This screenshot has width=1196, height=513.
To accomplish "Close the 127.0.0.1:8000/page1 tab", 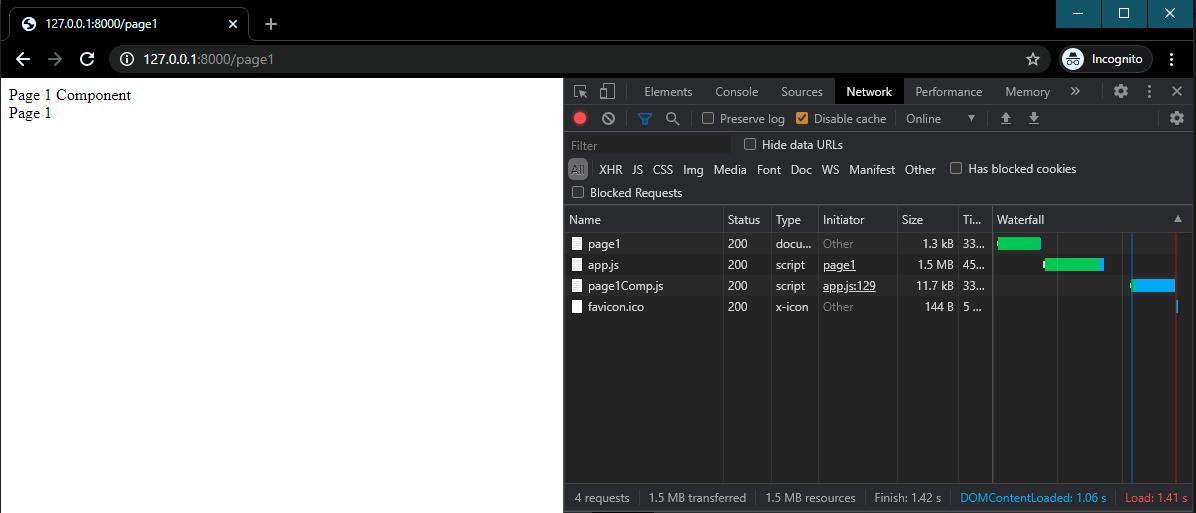I will click(233, 24).
